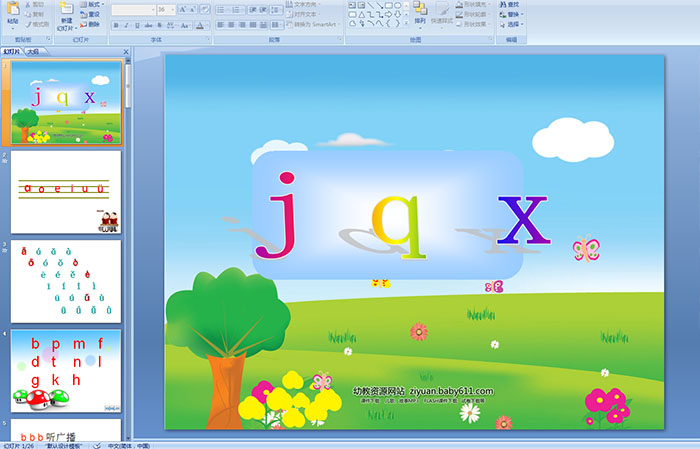Switch to Outline (大纲) pane tab
The image size is (700, 449).
coord(33,52)
